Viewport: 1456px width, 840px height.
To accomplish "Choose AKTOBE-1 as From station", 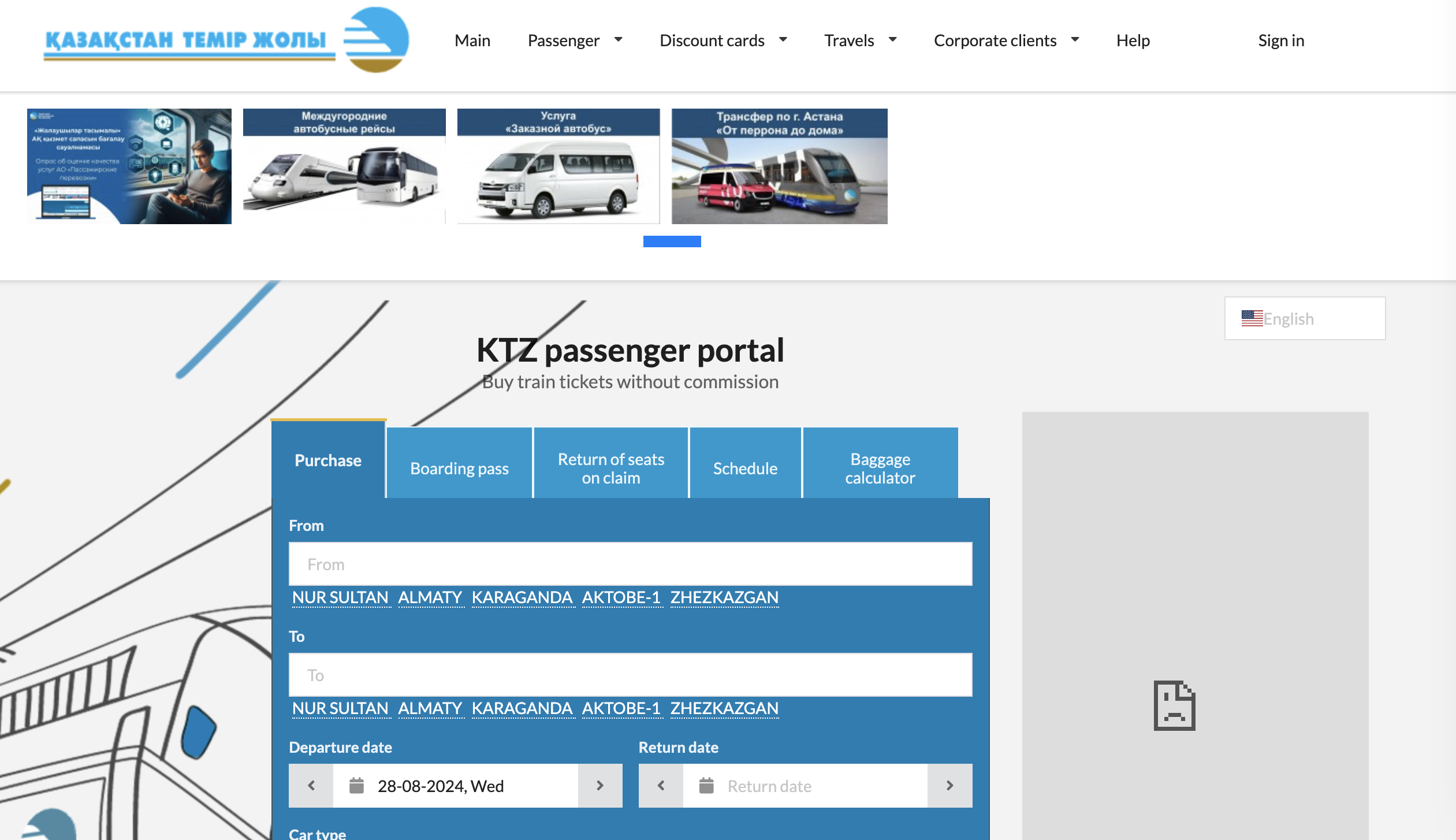I will click(x=621, y=597).
